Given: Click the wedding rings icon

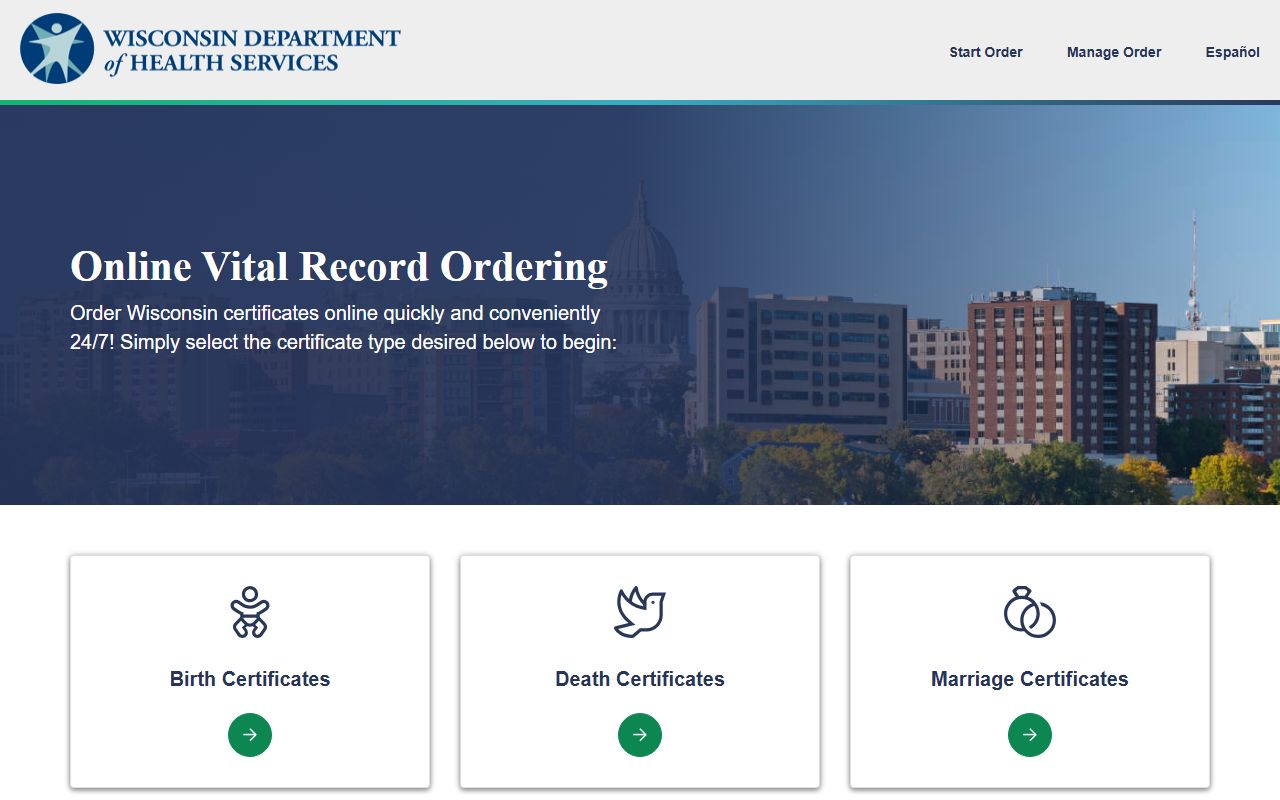Looking at the screenshot, I should [x=1029, y=612].
